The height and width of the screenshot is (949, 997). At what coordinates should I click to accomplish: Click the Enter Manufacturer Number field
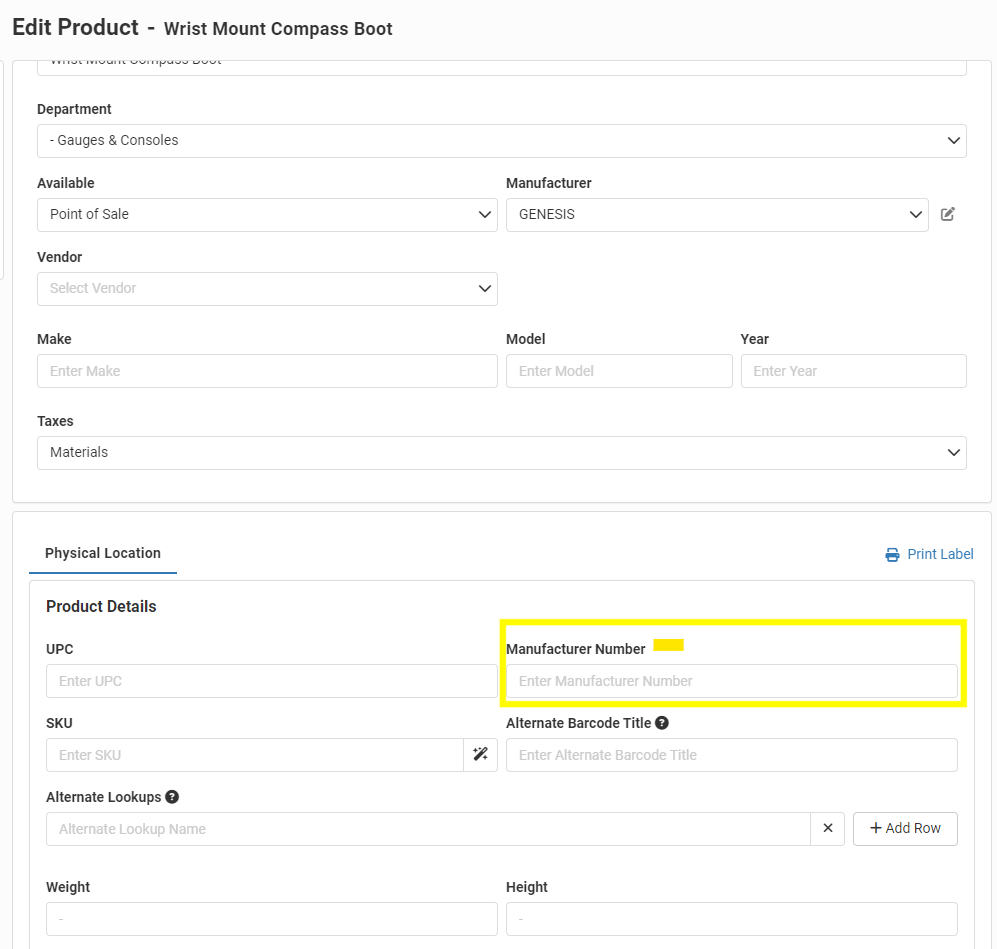click(731, 681)
